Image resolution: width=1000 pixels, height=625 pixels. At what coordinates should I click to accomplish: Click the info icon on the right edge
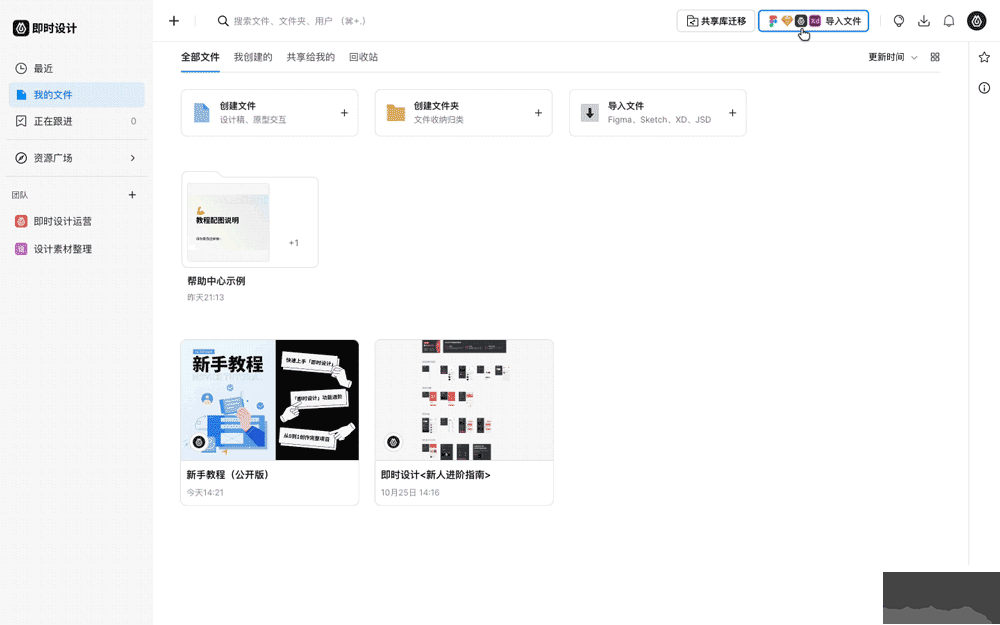(984, 88)
